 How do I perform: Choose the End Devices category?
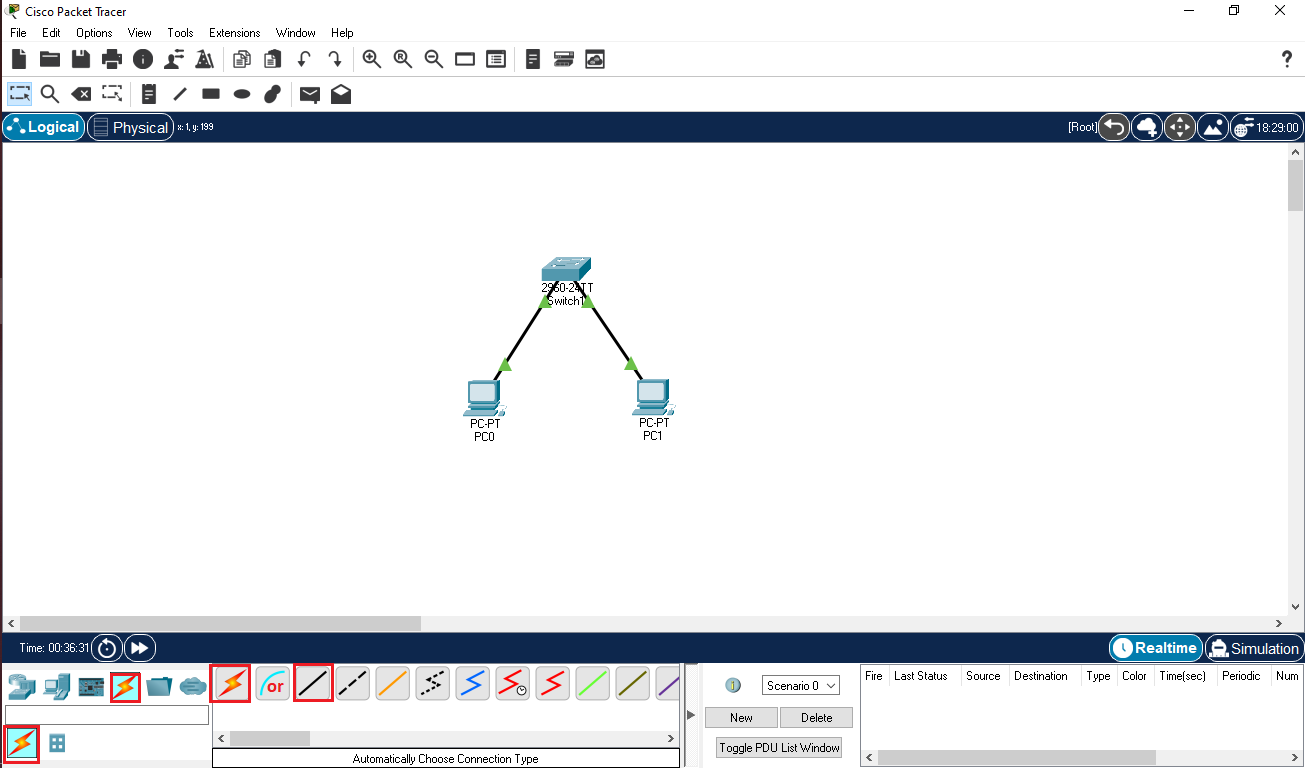[57, 686]
